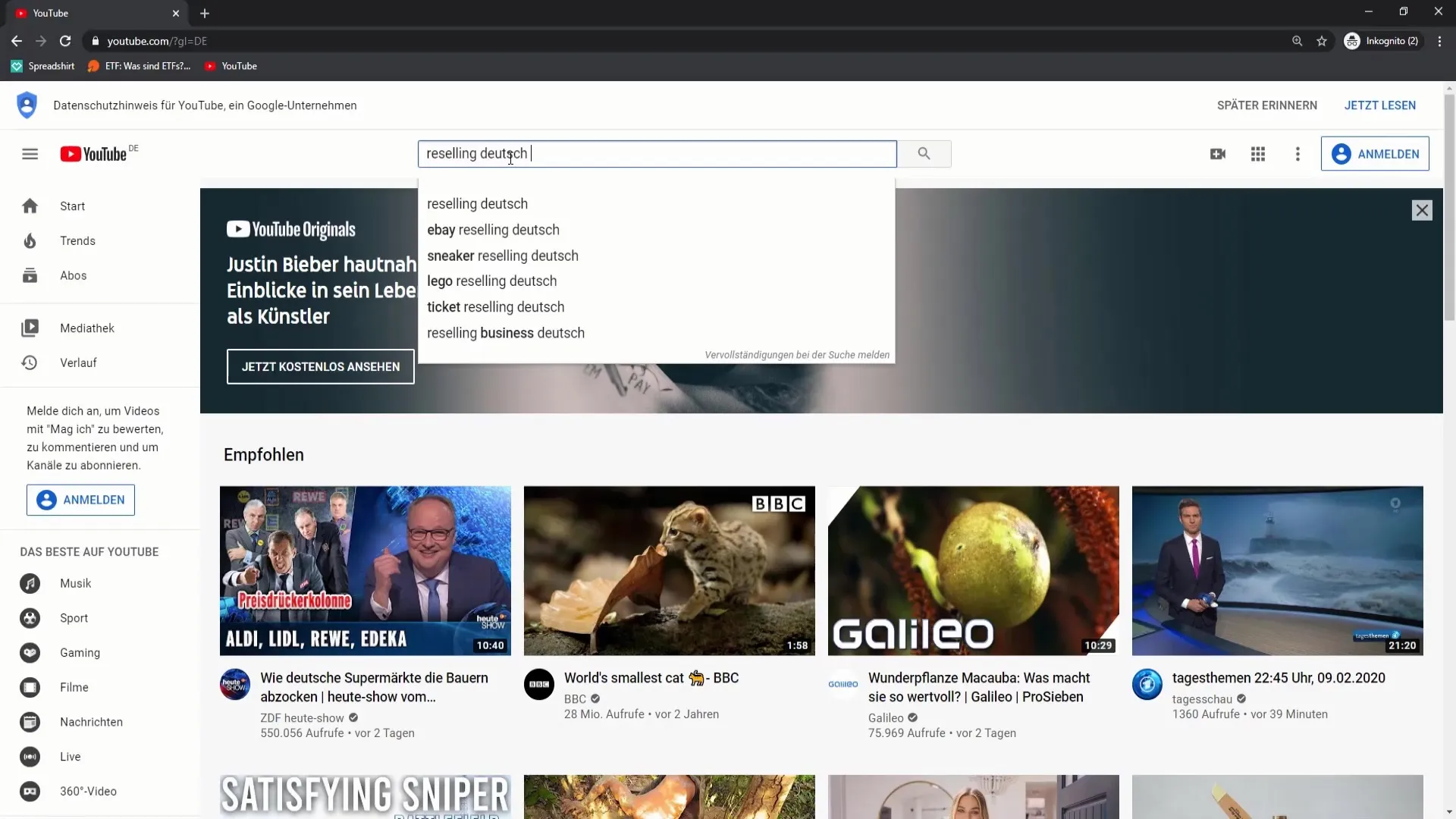Image resolution: width=1456 pixels, height=819 pixels.
Task: Open Chrome three-dot menu
Action: [1439, 41]
